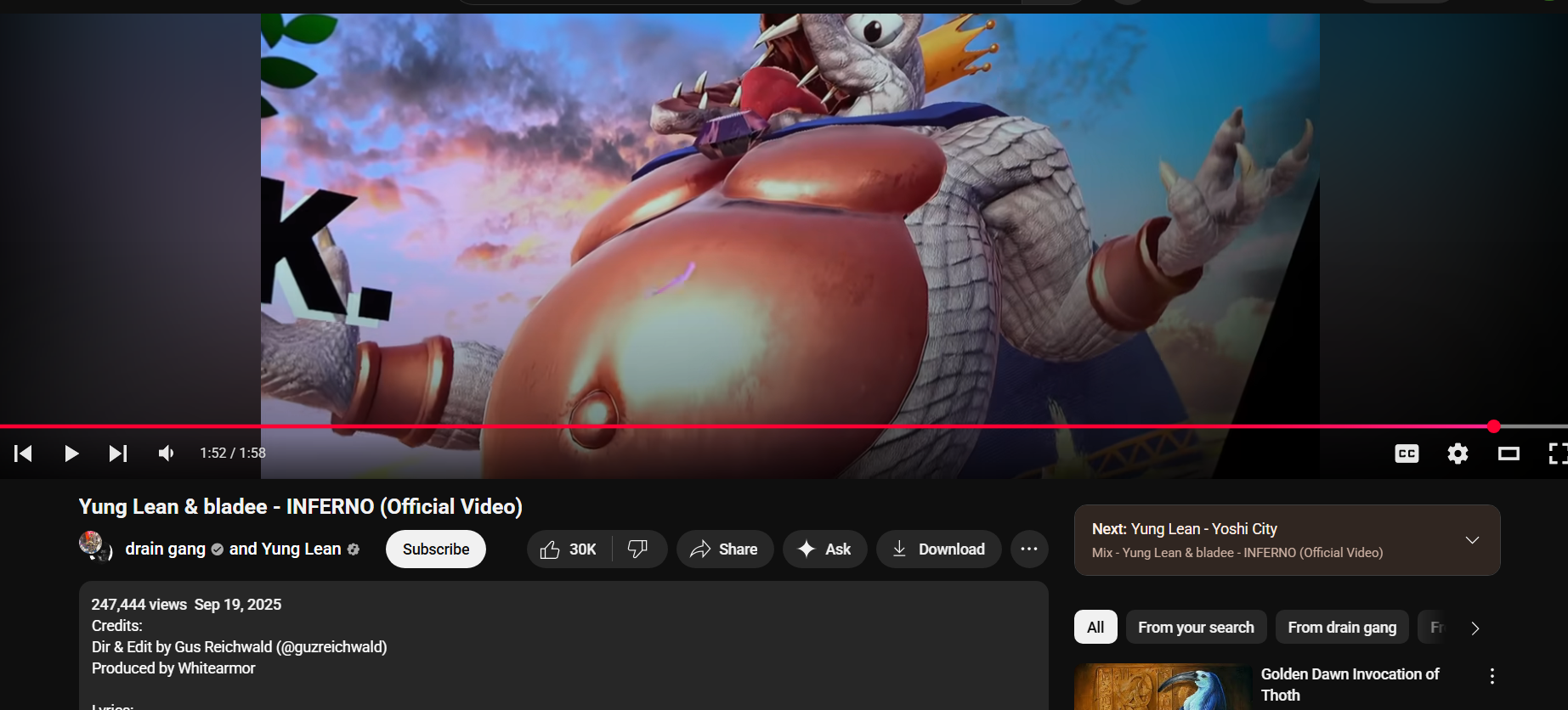Ask AI about this video
1568x710 pixels.
tap(824, 549)
